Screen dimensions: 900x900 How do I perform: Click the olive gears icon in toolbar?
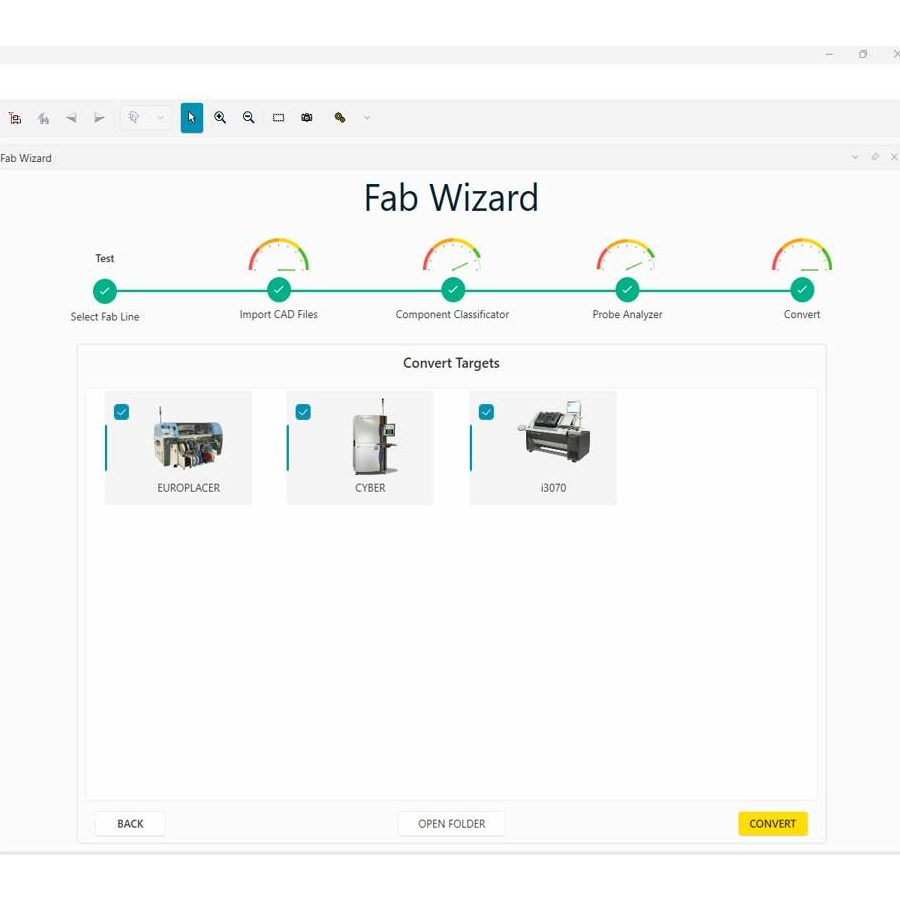click(340, 118)
